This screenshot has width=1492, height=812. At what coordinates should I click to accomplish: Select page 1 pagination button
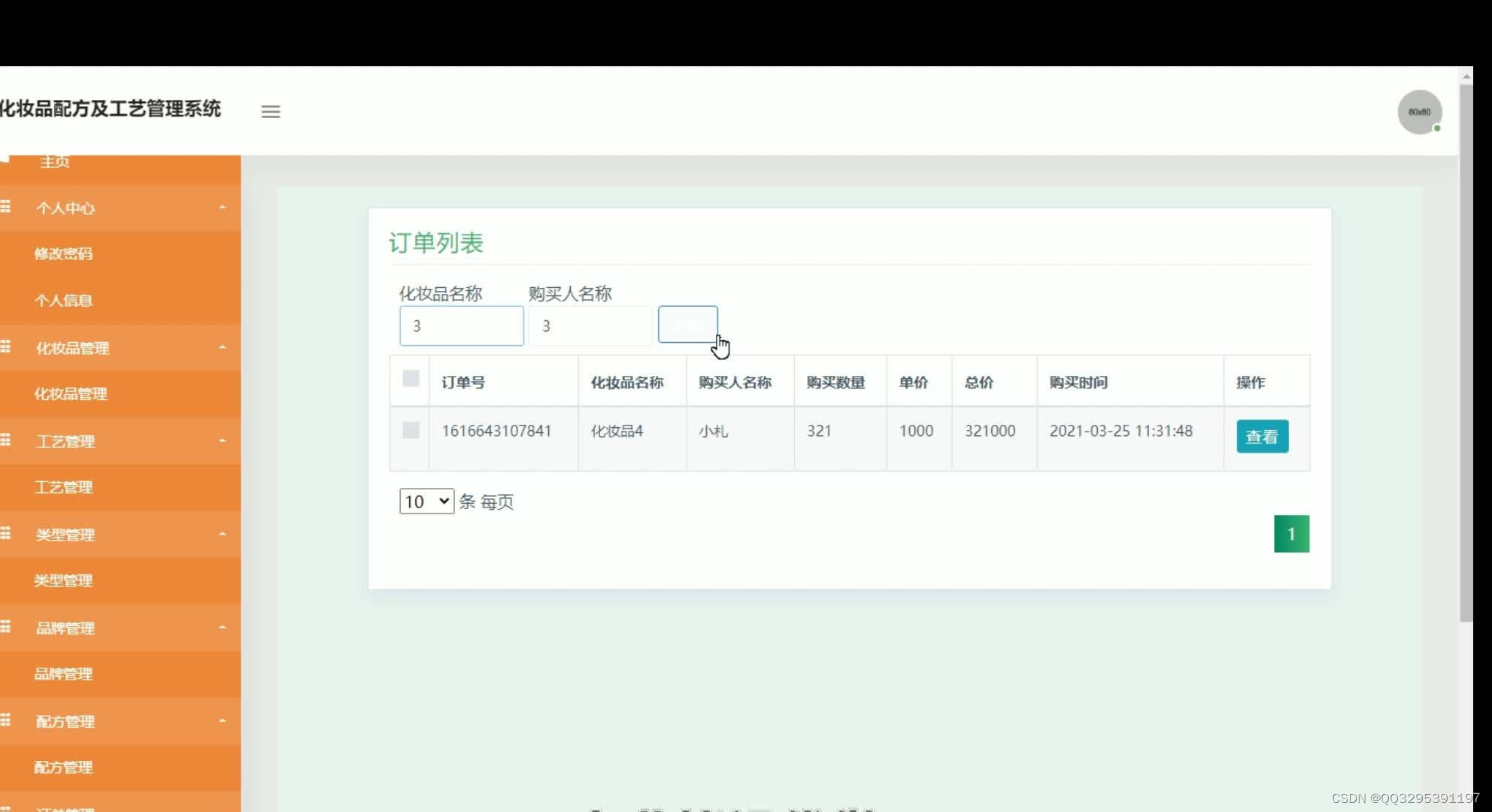[1291, 534]
